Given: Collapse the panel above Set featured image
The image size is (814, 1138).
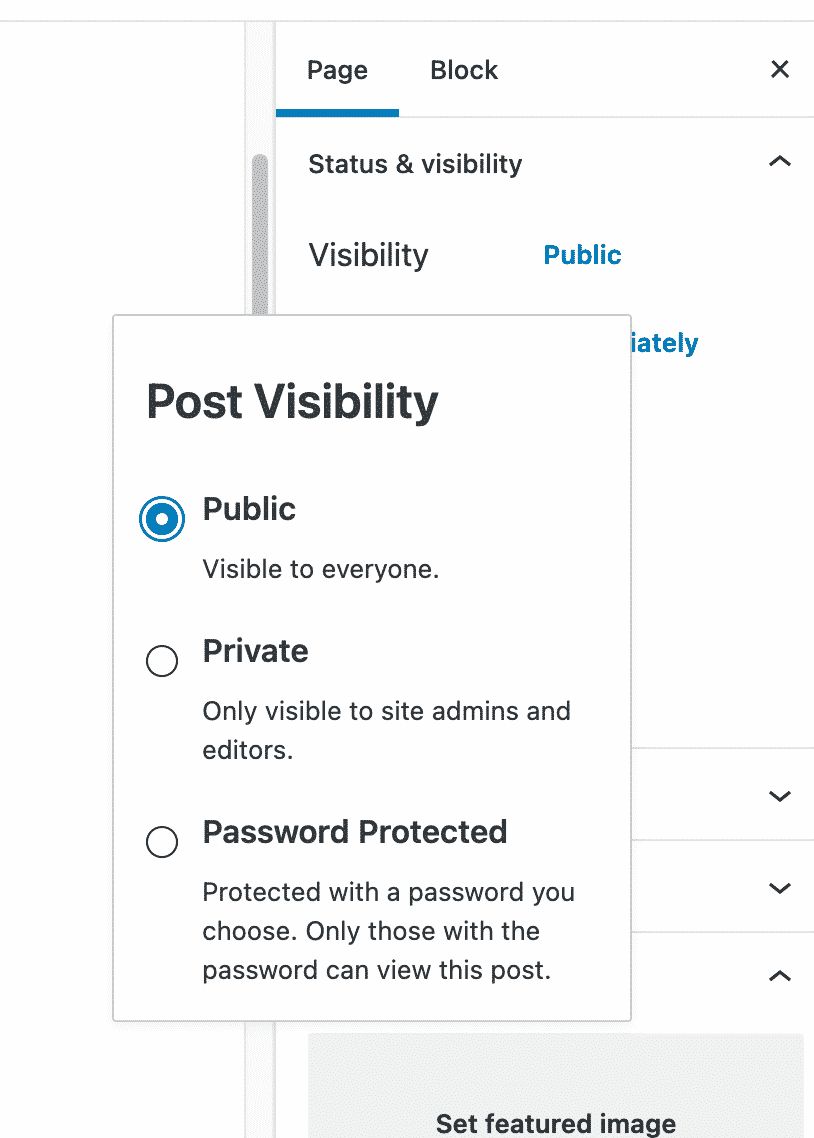Looking at the screenshot, I should [780, 975].
